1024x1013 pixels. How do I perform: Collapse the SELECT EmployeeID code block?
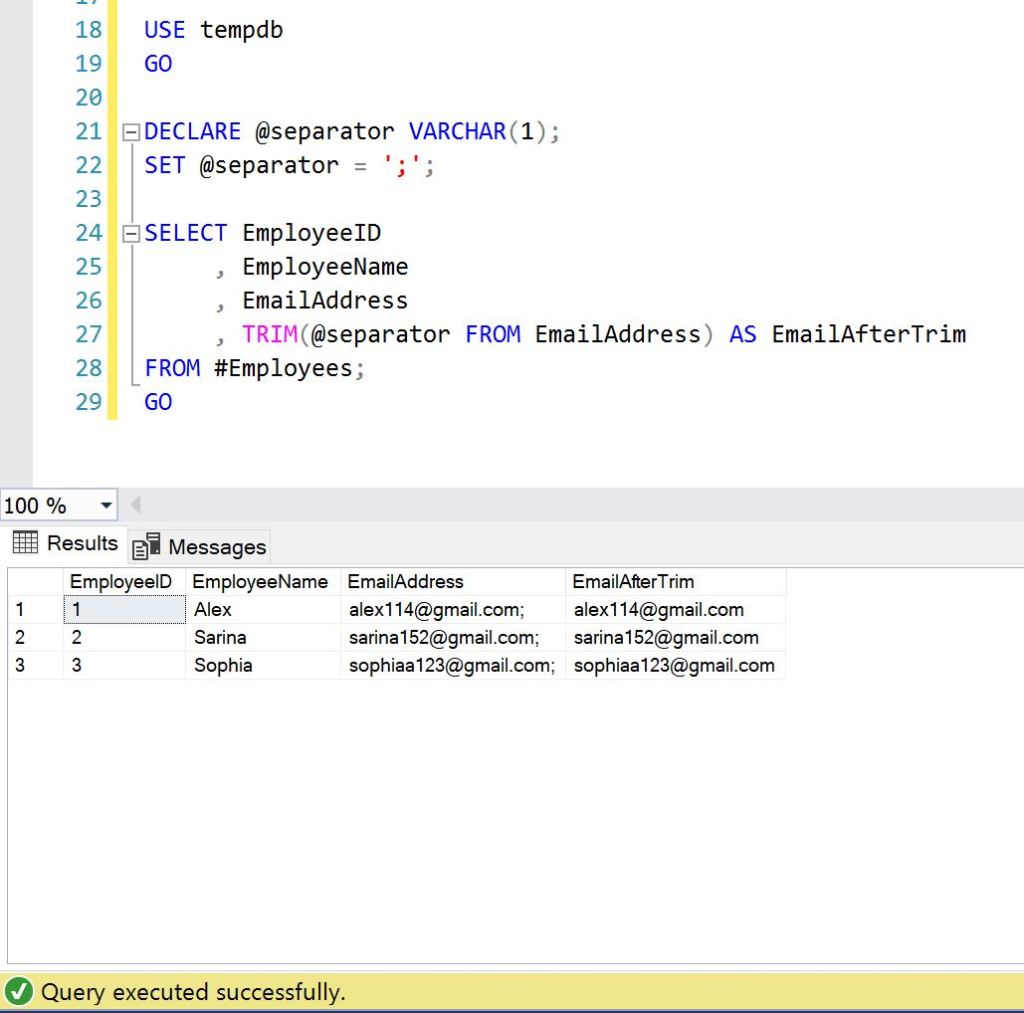click(x=130, y=234)
